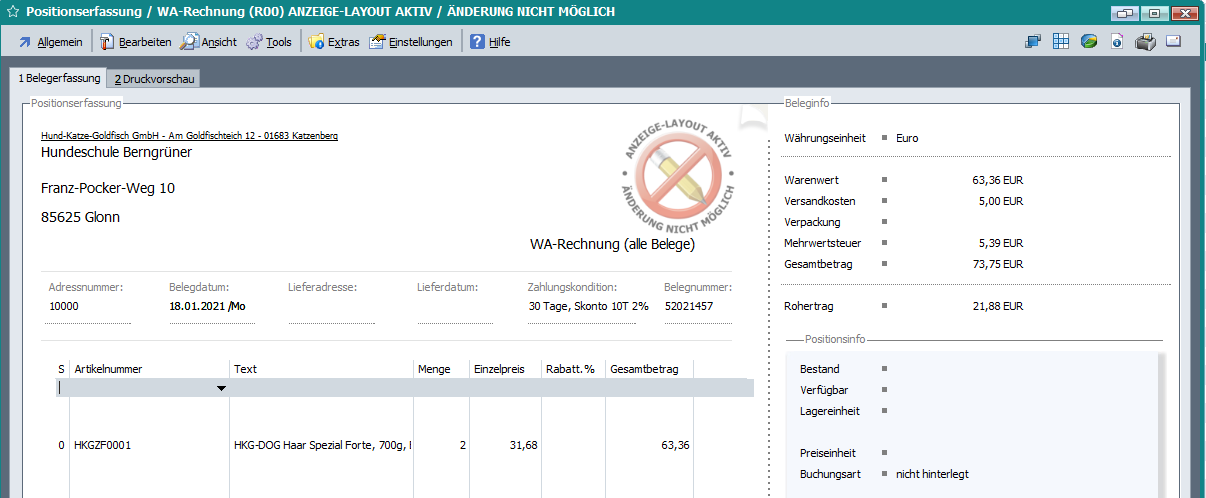Open the document info icon
The image size is (1206, 498).
pyautogui.click(x=1117, y=42)
